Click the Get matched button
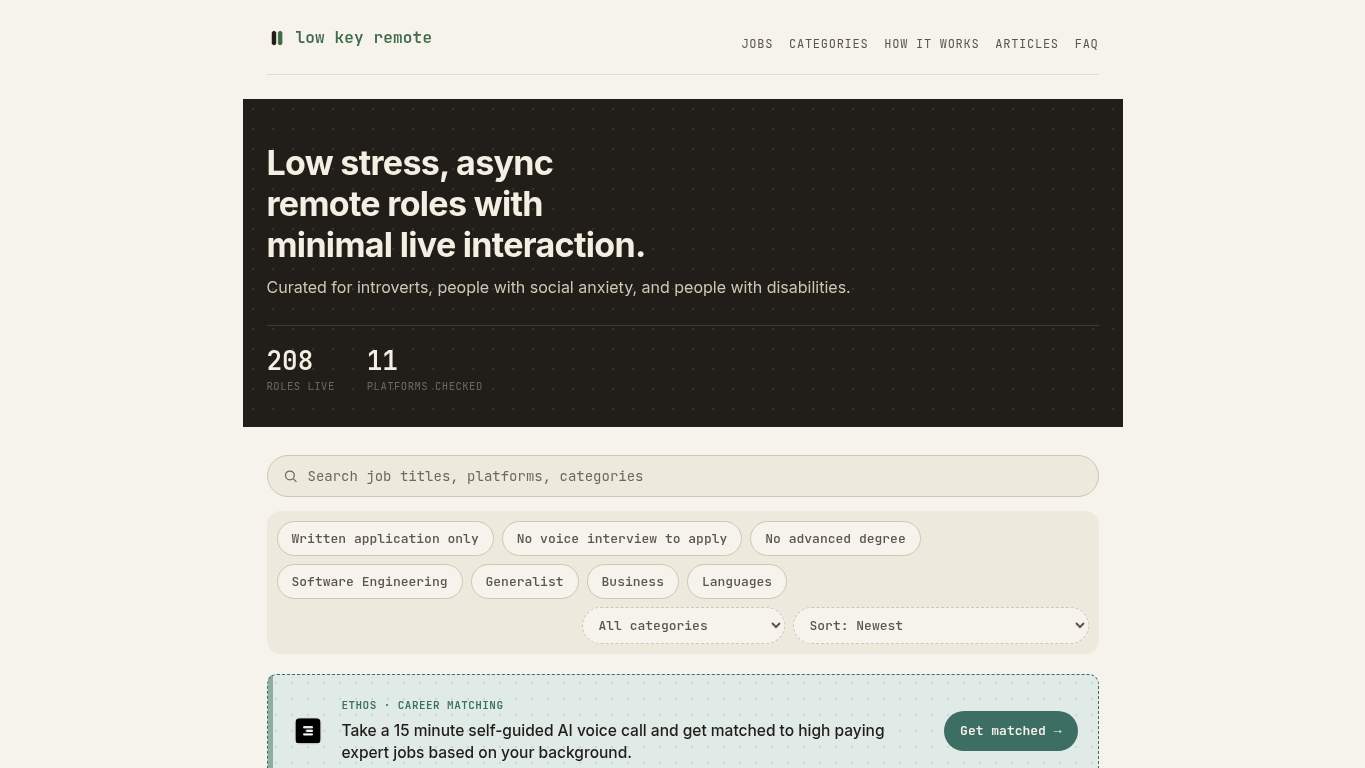This screenshot has width=1365, height=768. (1011, 731)
